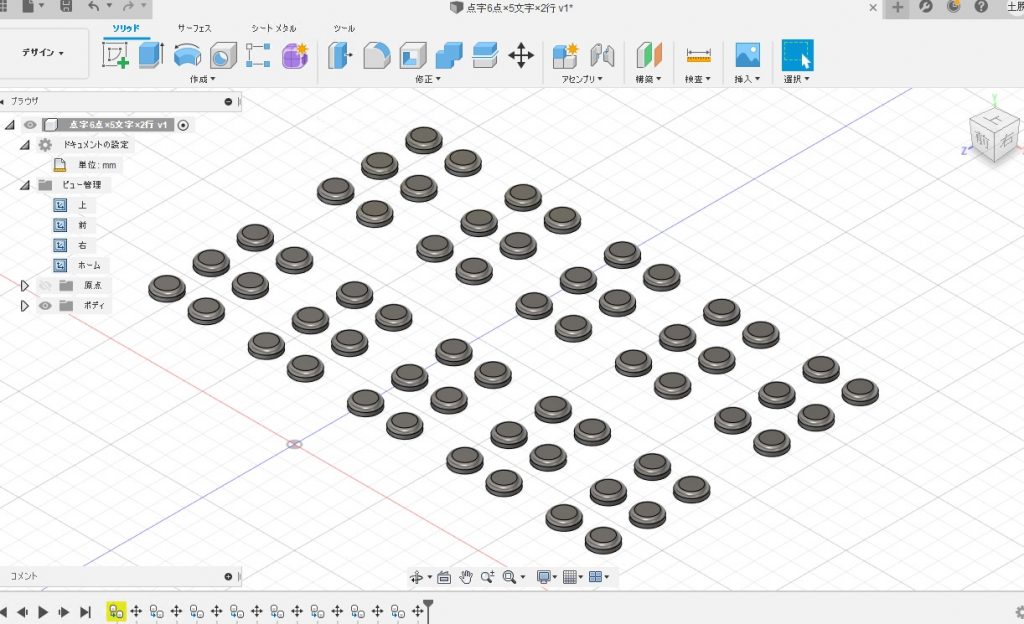
Task: Open the 作成 dropdown menu
Action: point(202,79)
